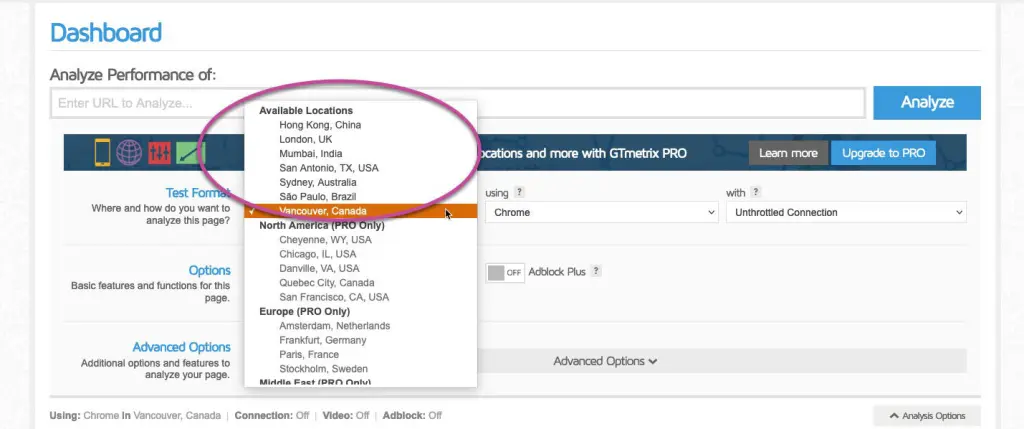Image resolution: width=1024 pixels, height=429 pixels.
Task: Toggle the Adblock Plus OFF switch
Action: point(505,272)
